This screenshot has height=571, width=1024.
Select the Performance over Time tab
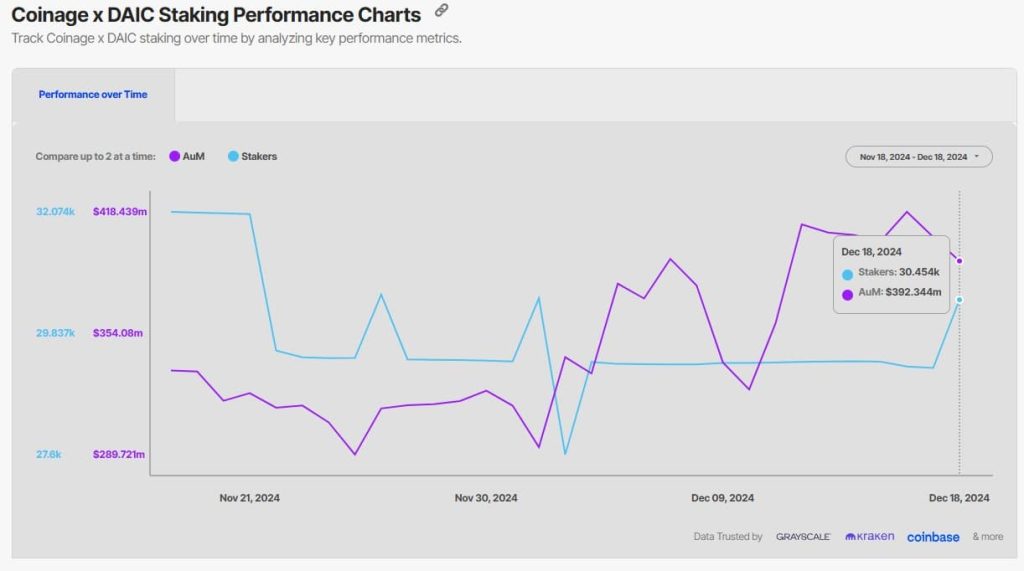coord(93,94)
